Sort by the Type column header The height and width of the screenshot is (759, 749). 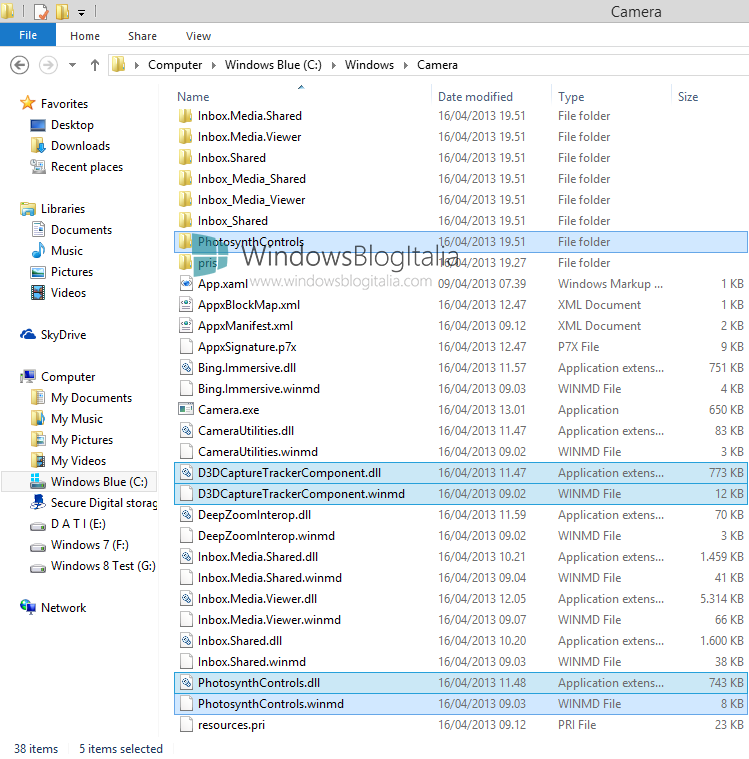571,97
